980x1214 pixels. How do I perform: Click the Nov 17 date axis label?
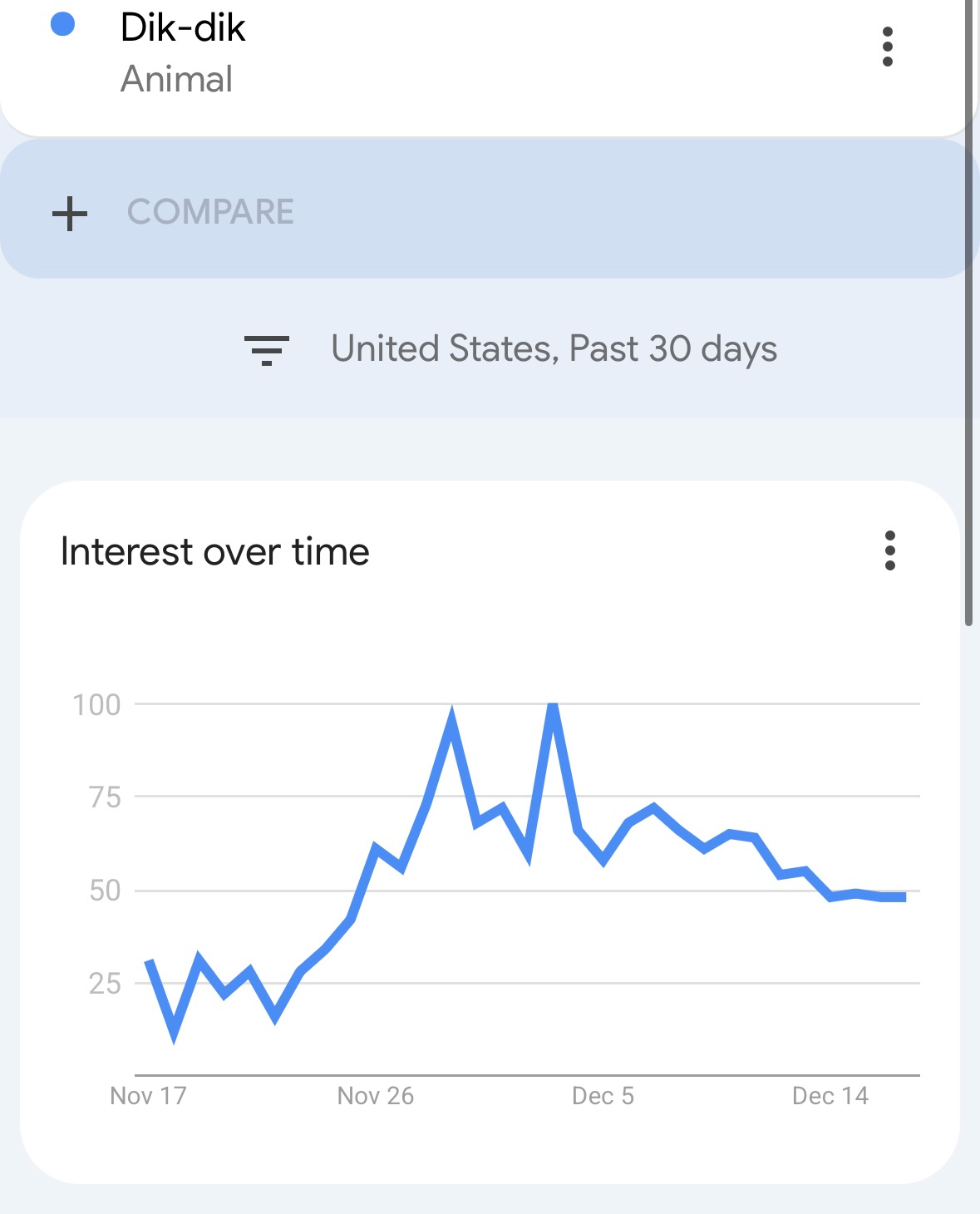click(x=148, y=1096)
